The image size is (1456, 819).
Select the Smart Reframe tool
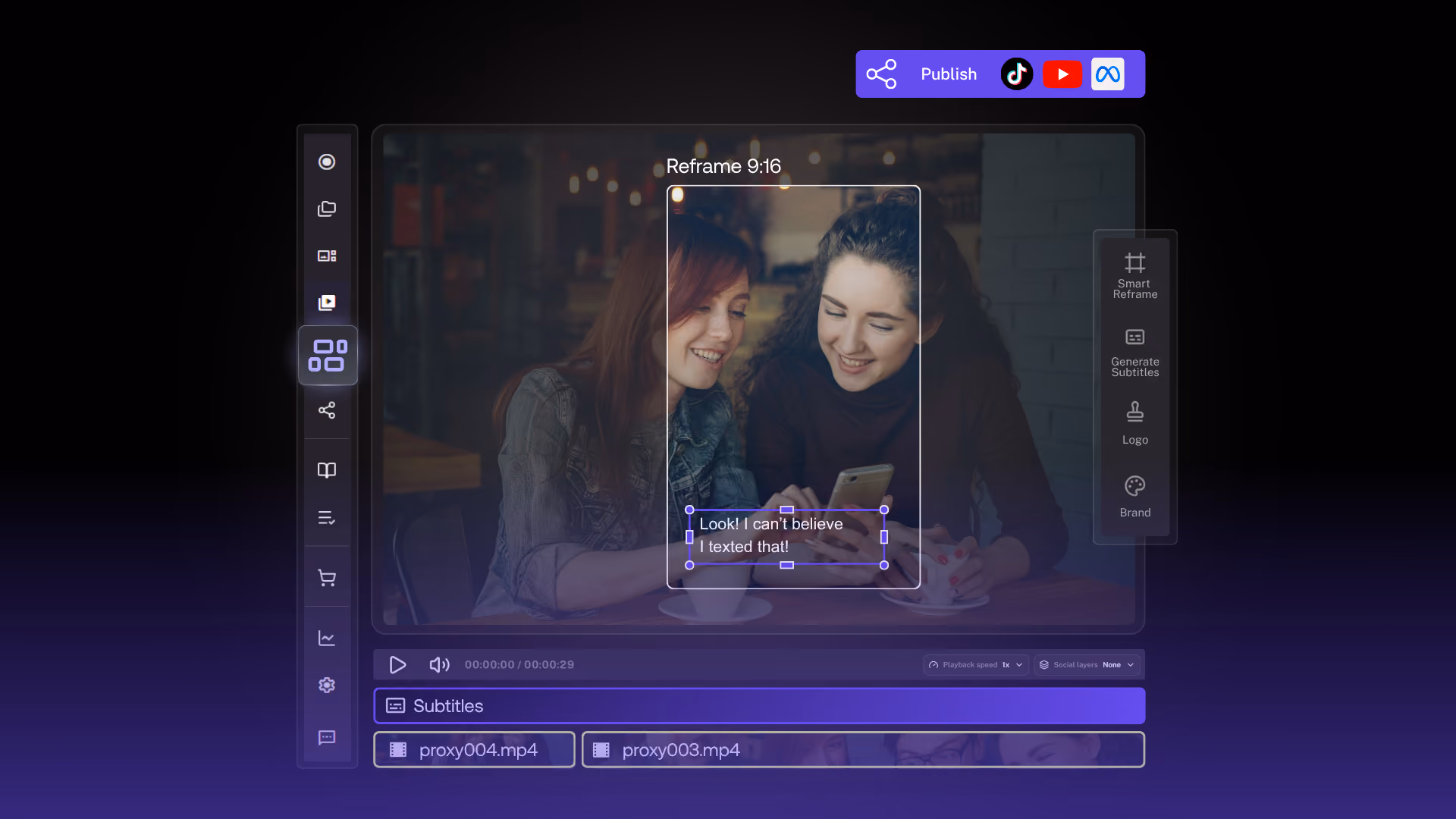pyautogui.click(x=1135, y=276)
